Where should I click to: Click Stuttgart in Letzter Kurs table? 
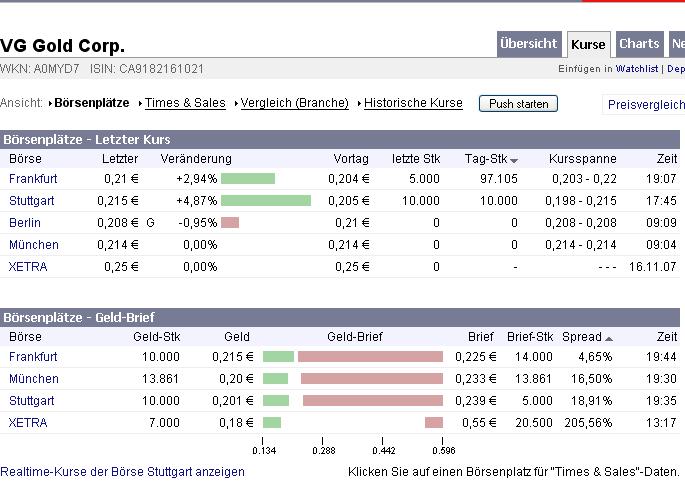point(31,201)
